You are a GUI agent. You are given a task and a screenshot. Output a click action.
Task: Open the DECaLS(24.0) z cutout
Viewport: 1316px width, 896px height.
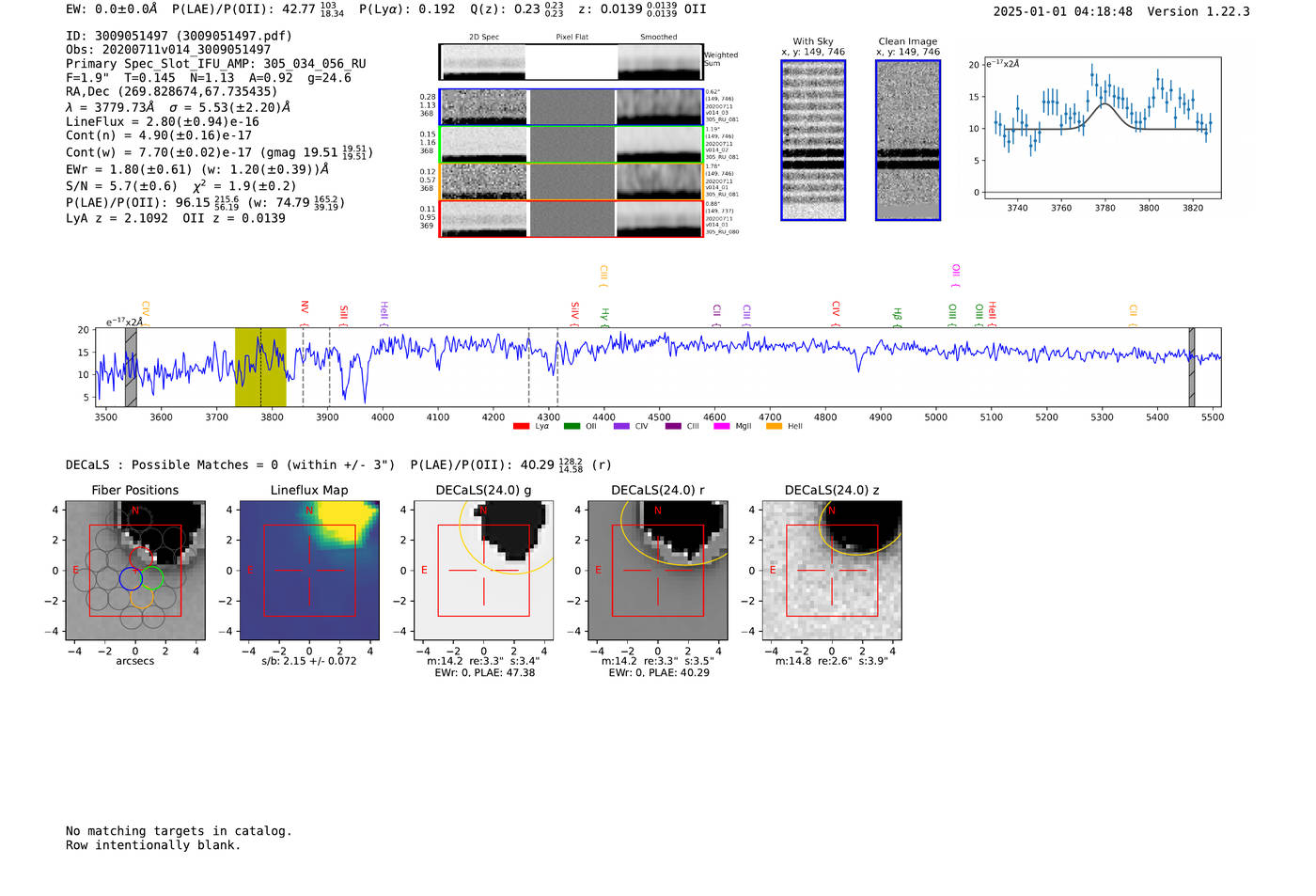pos(831,570)
